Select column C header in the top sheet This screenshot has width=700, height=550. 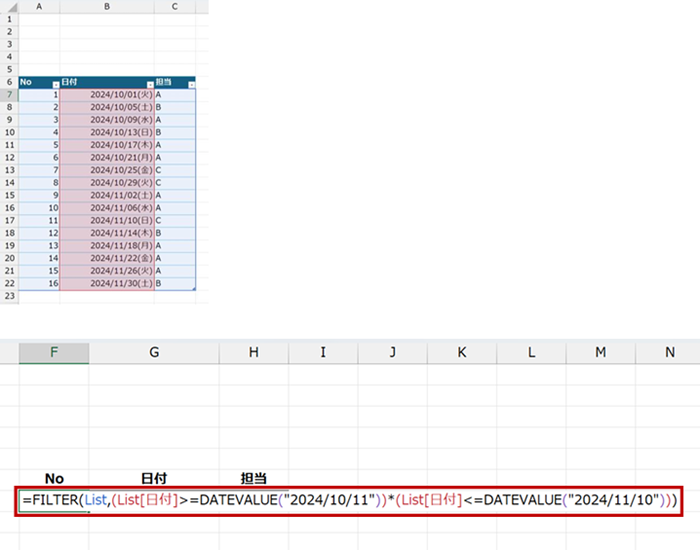click(x=175, y=6)
